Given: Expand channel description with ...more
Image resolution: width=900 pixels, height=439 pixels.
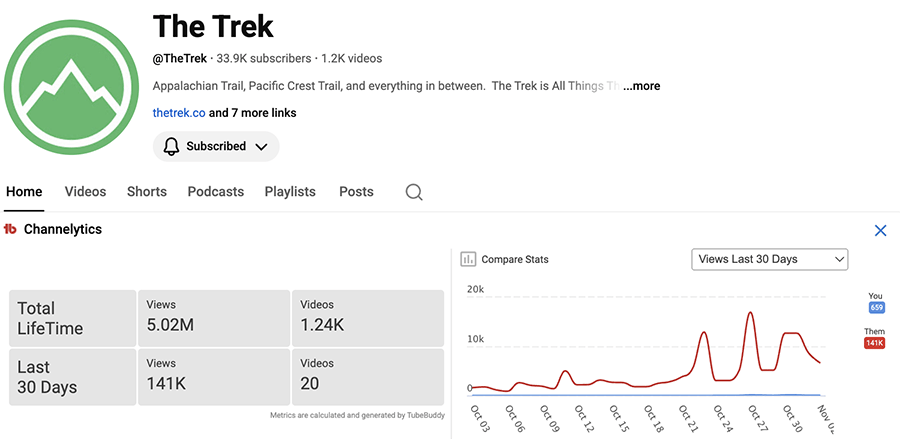Looking at the screenshot, I should click(x=641, y=86).
